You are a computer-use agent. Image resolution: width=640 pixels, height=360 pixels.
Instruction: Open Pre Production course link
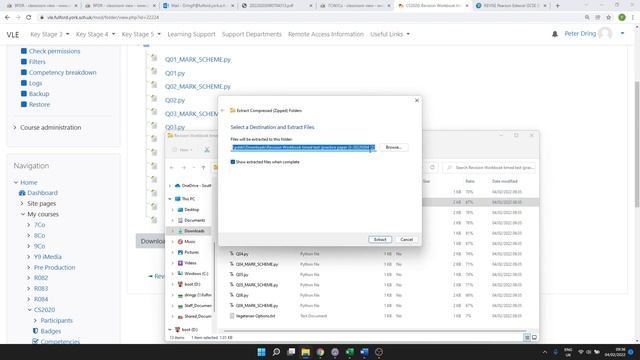point(54,267)
